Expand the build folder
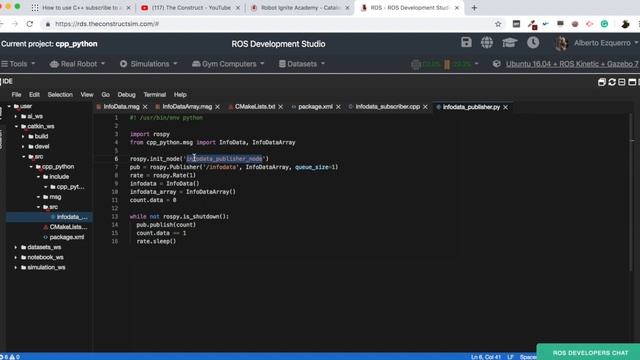This screenshot has width=640, height=360. coord(23,136)
